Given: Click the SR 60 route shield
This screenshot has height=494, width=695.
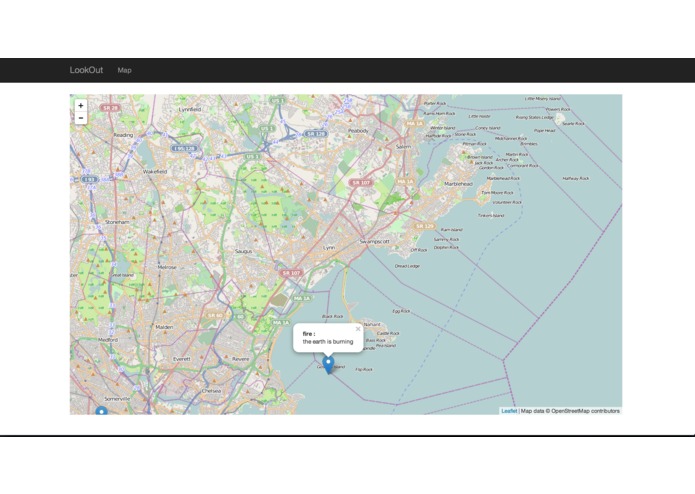Looking at the screenshot, I should (x=215, y=315).
